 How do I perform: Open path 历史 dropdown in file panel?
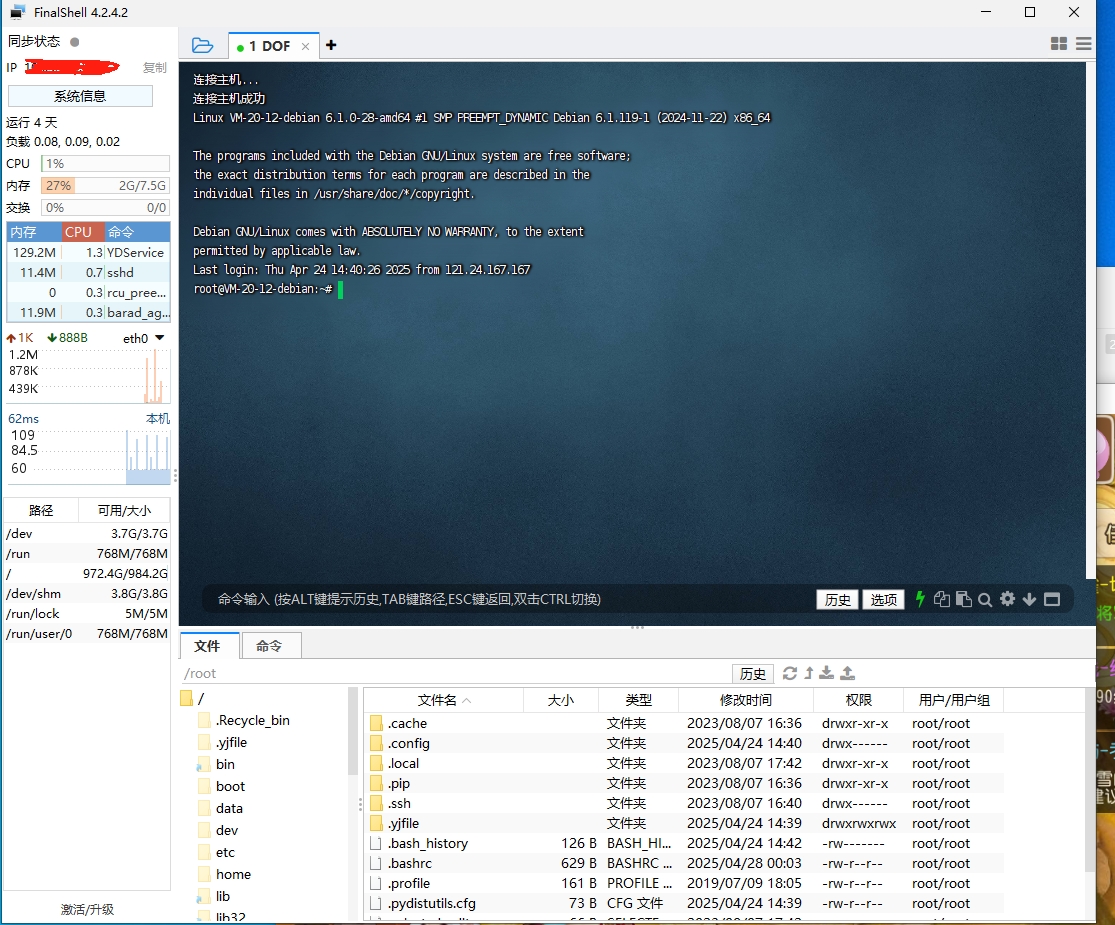pyautogui.click(x=753, y=674)
